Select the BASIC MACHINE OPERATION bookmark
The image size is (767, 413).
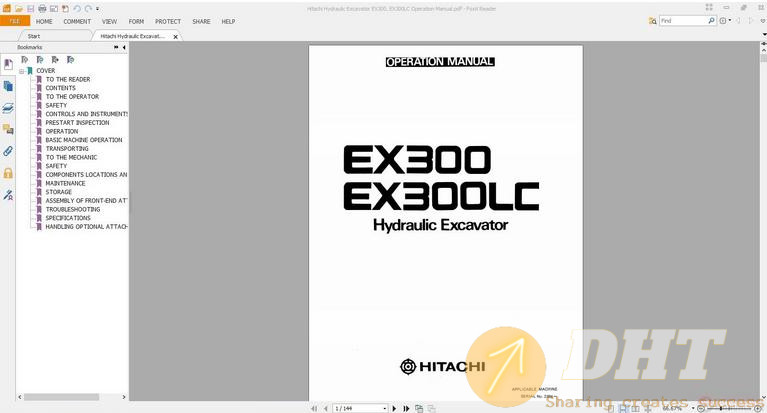(x=84, y=140)
